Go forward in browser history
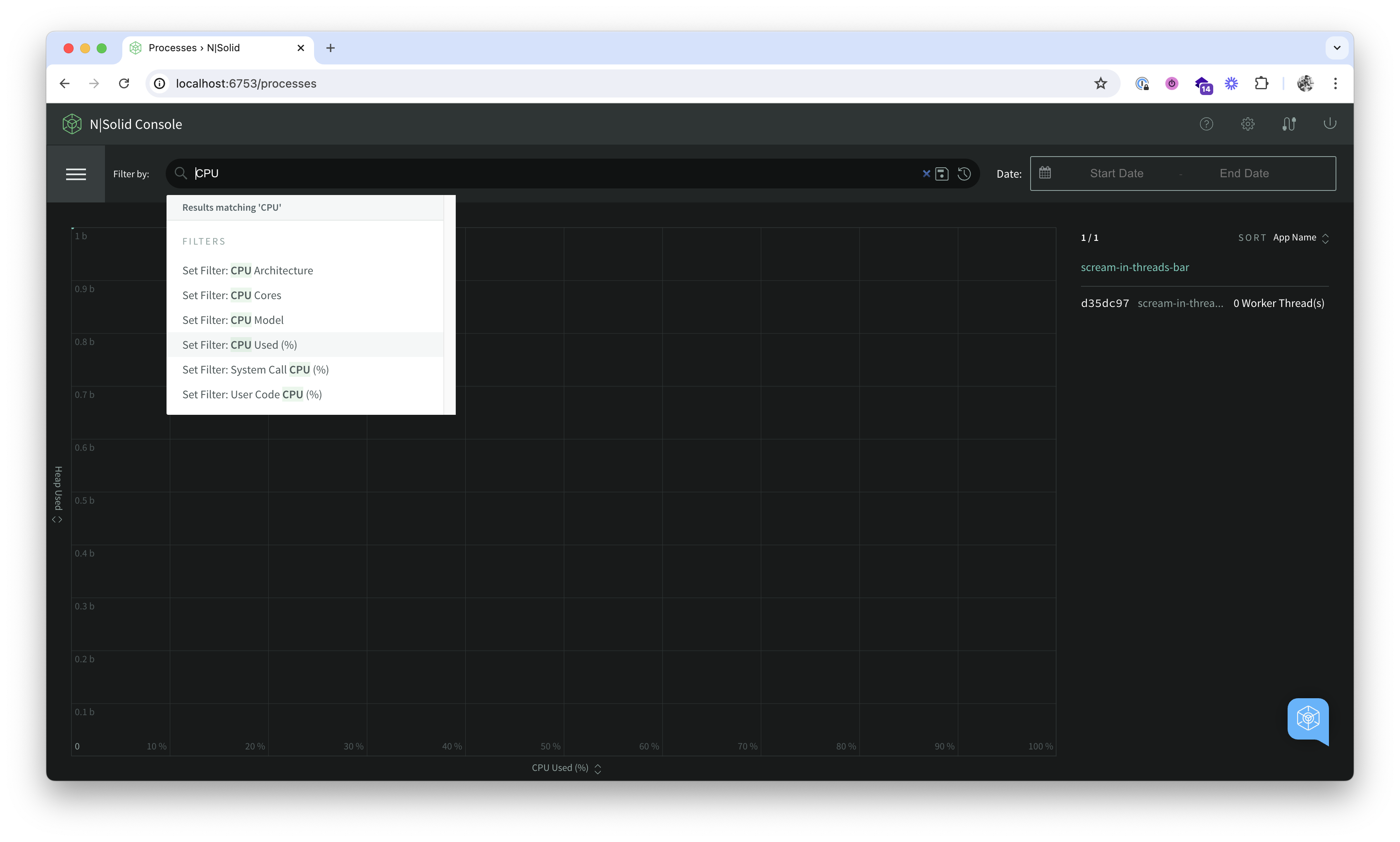Image resolution: width=1400 pixels, height=842 pixels. [94, 83]
